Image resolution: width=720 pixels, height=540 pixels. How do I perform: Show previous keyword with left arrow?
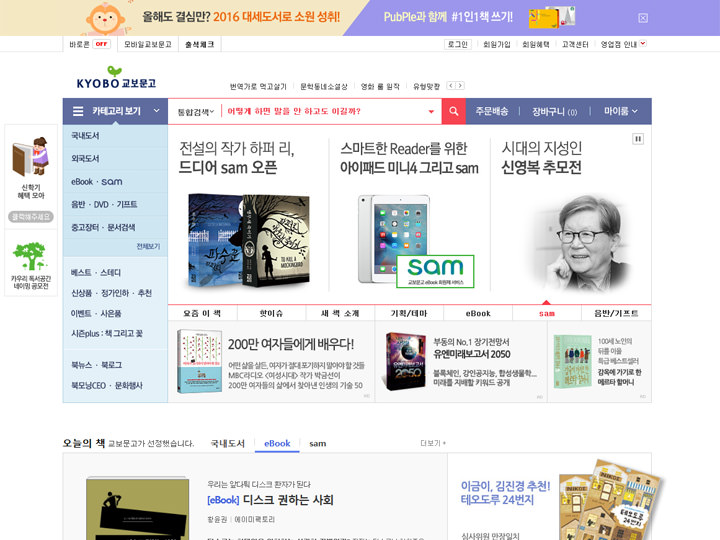(451, 85)
